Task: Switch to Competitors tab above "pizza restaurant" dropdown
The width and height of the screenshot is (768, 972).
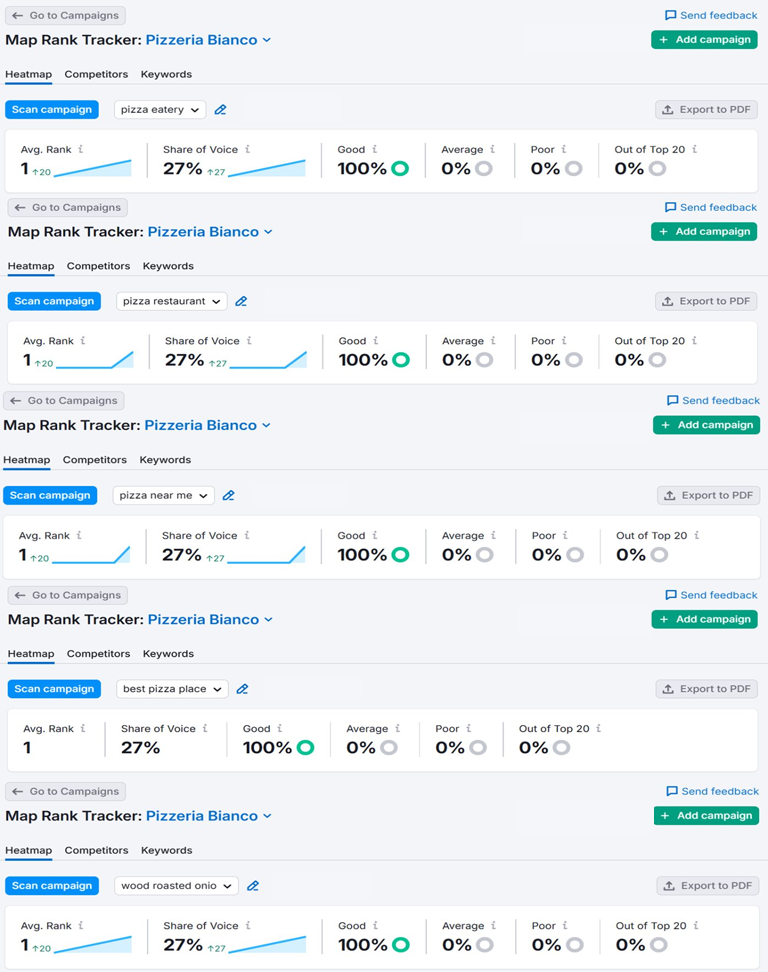Action: click(98, 266)
